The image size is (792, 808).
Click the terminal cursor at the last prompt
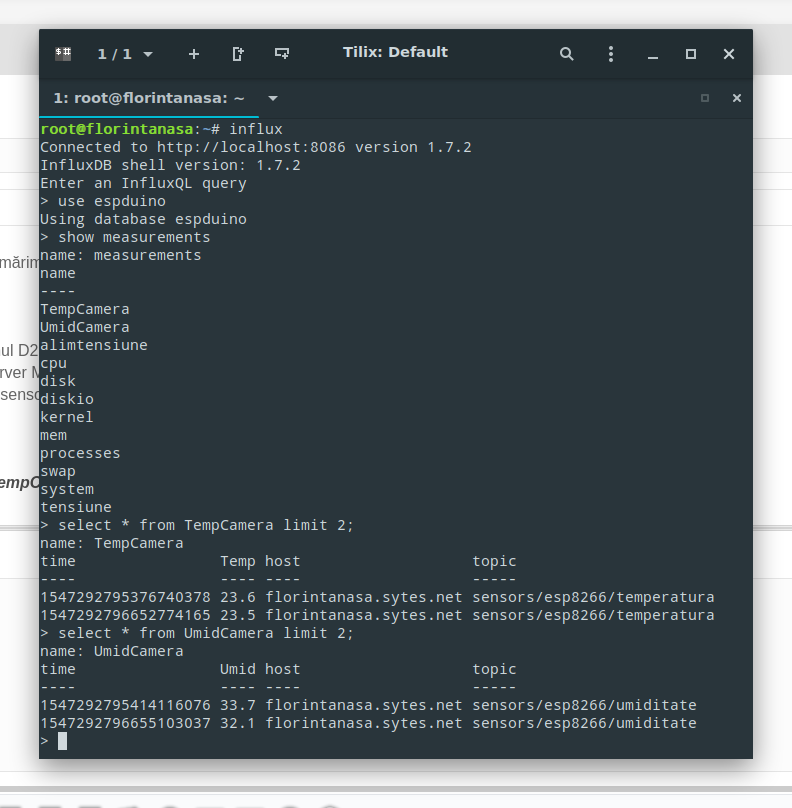[x=62, y=741]
